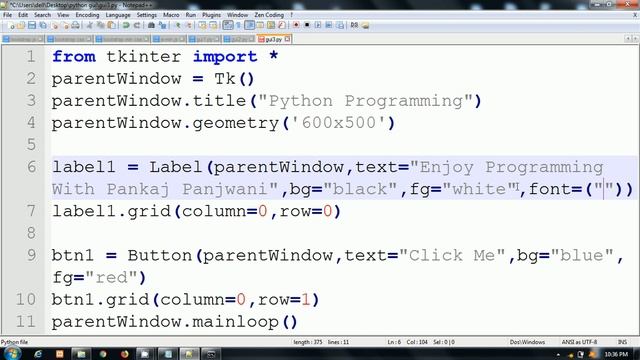The image size is (640, 360).
Task: Open Chrome from the taskbar
Action: 103,354
